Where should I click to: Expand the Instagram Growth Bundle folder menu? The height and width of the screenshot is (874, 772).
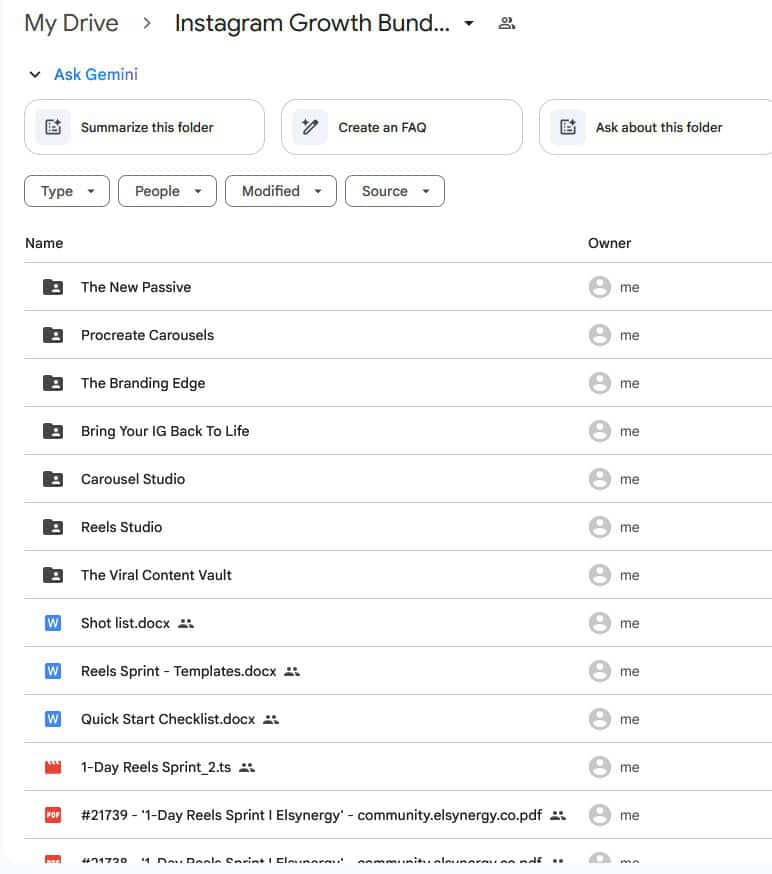point(469,23)
